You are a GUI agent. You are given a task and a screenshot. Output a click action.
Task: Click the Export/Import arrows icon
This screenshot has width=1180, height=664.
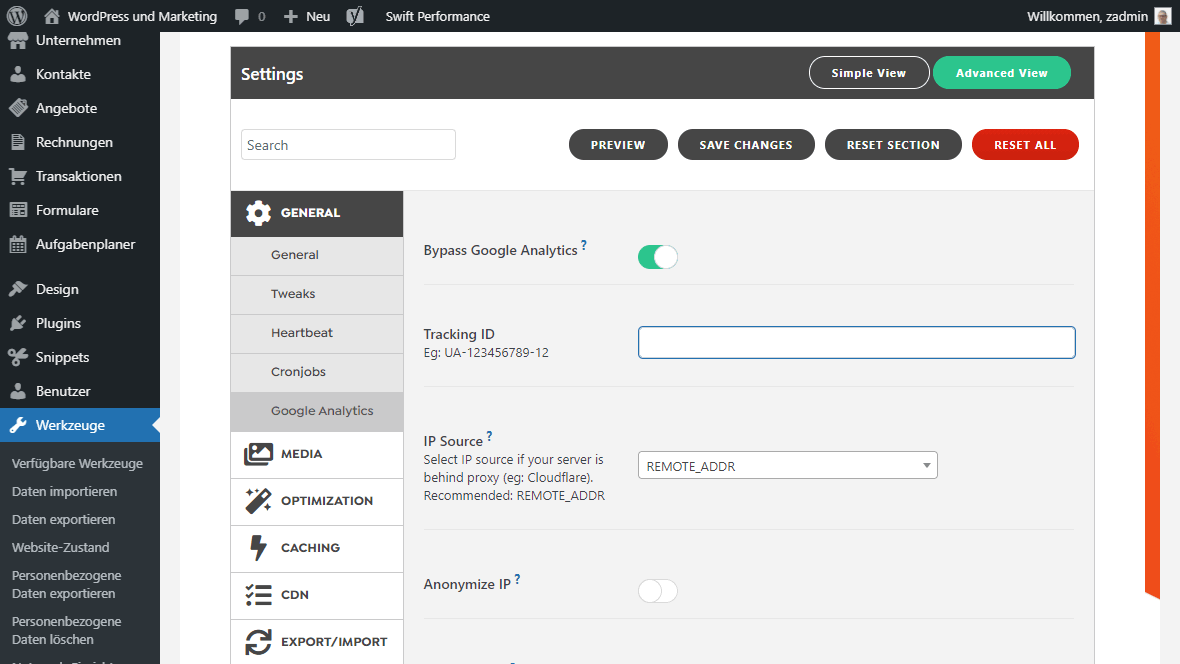pos(258,642)
